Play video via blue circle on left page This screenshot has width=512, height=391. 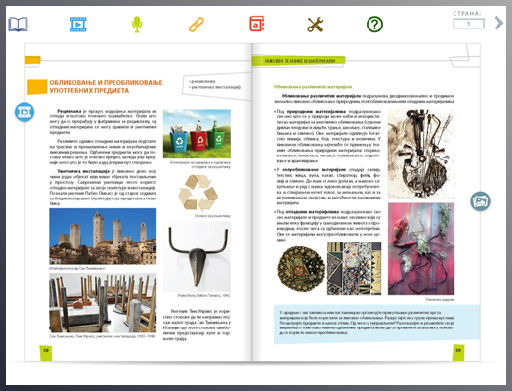point(25,112)
